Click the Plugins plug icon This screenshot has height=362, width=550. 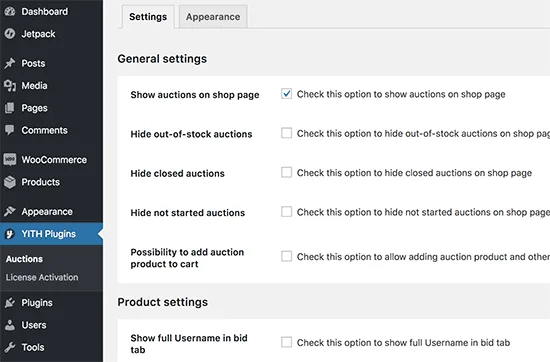coord(10,303)
